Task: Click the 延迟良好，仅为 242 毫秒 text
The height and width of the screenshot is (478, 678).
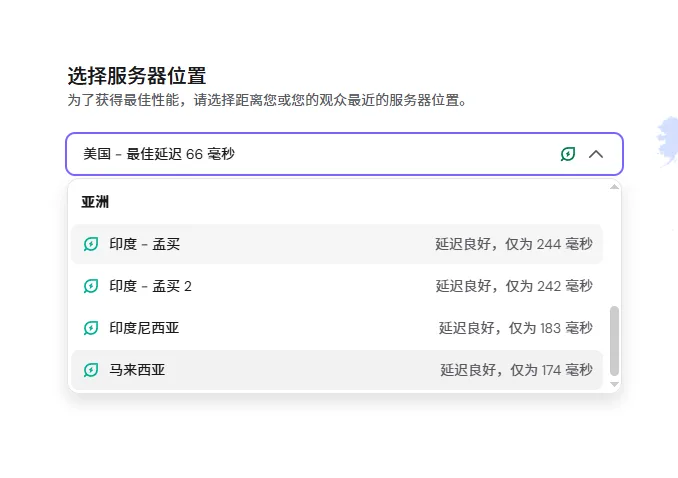Action: 514,286
